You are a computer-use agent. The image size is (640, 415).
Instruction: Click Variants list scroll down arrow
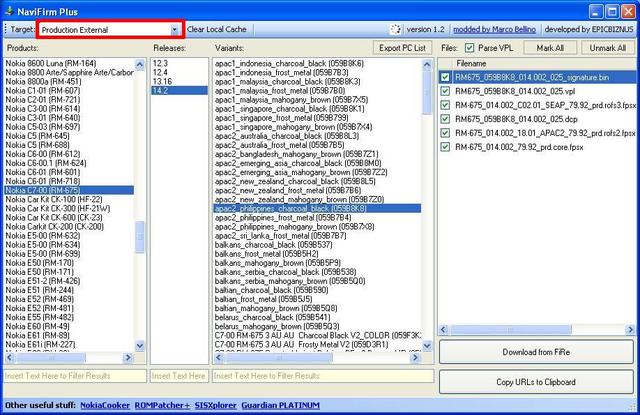point(427,346)
